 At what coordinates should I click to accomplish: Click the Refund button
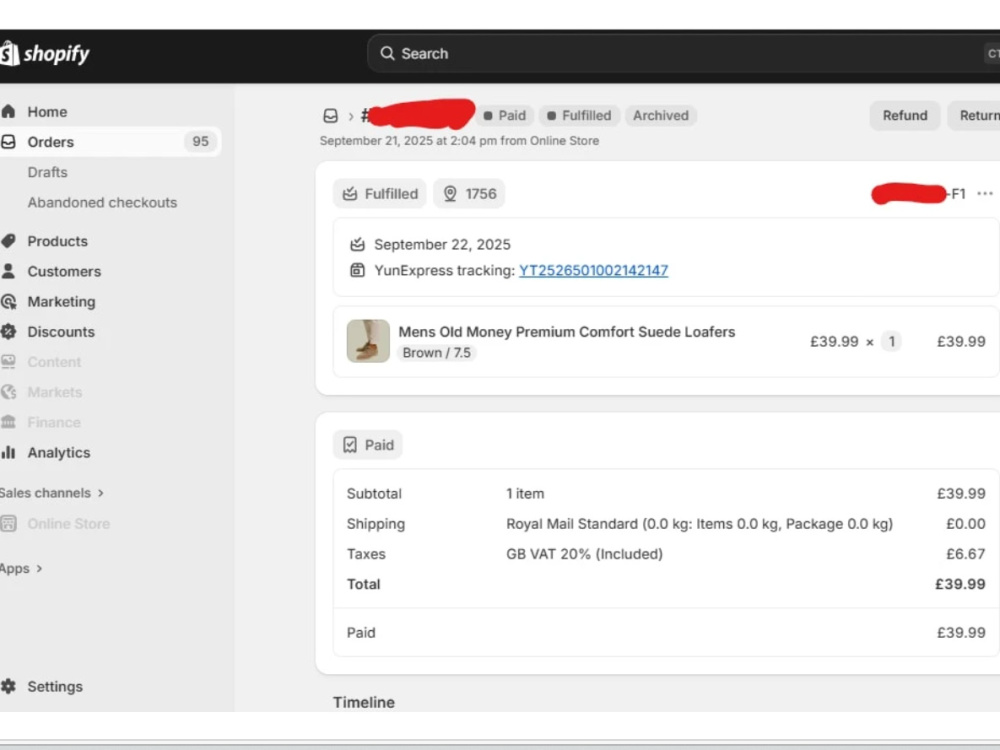[905, 115]
